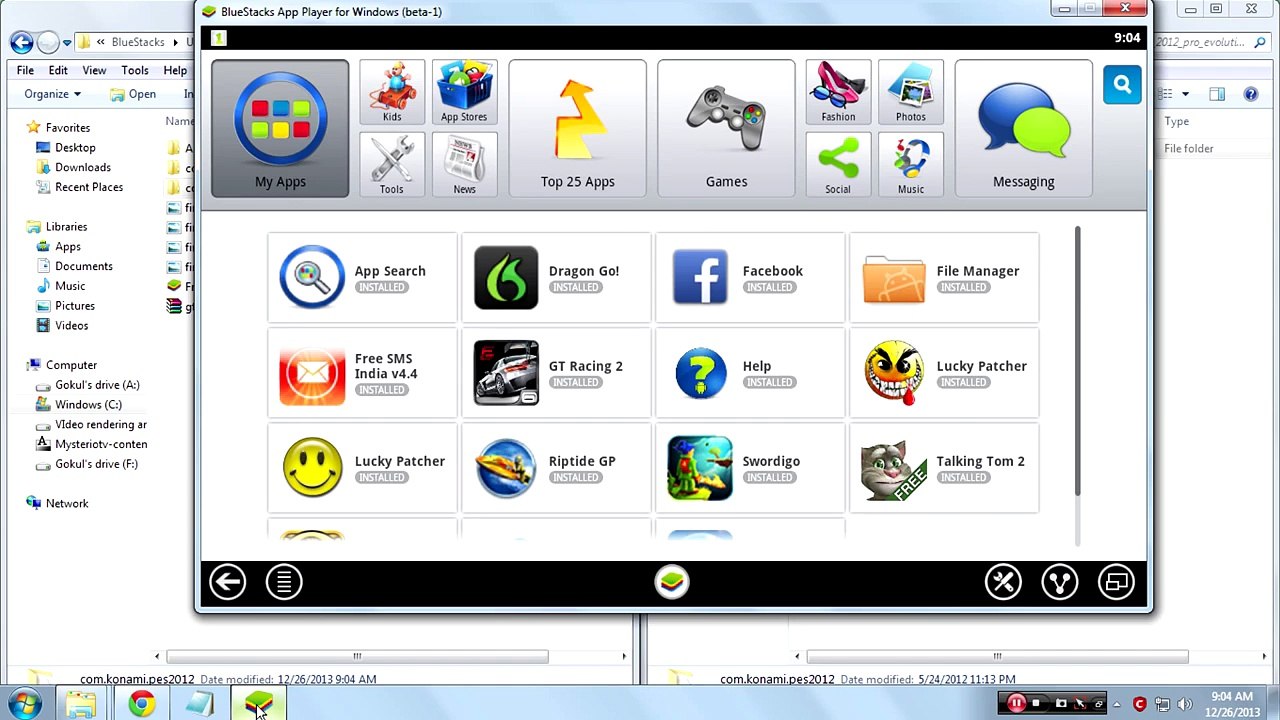Select Recent Places in navigation pane
1280x720 pixels.
[x=89, y=187]
